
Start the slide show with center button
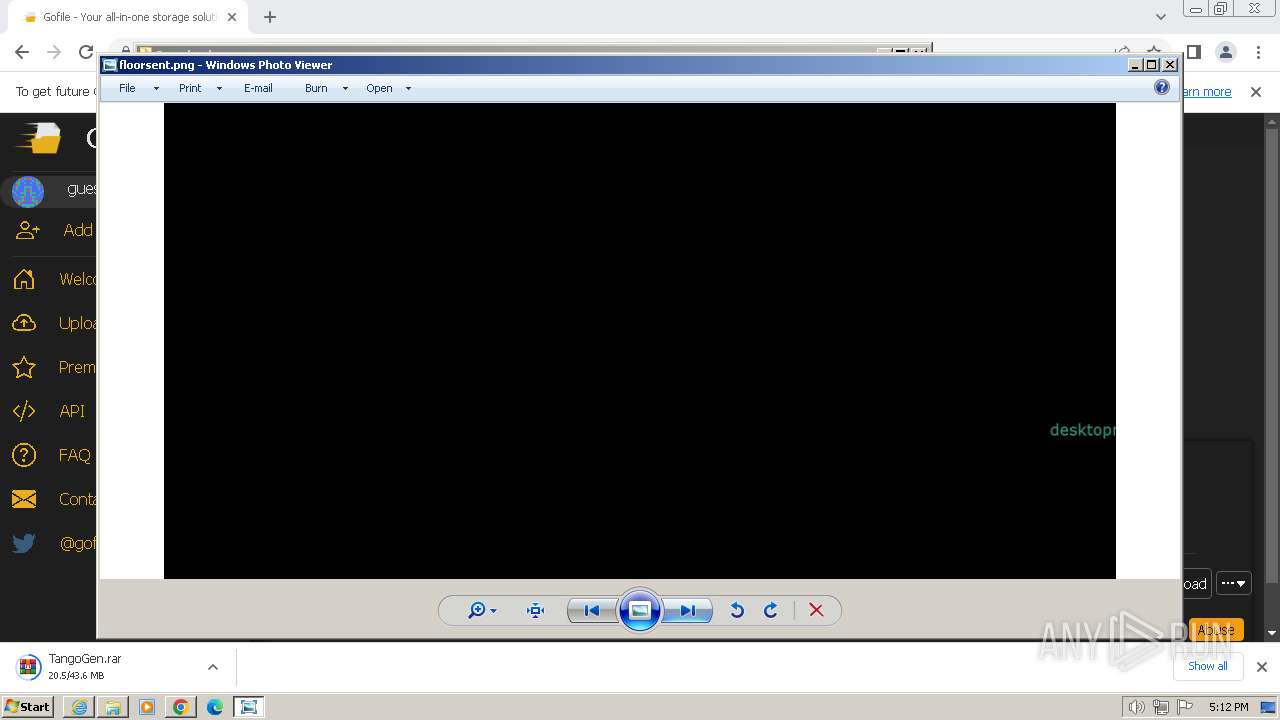point(640,610)
